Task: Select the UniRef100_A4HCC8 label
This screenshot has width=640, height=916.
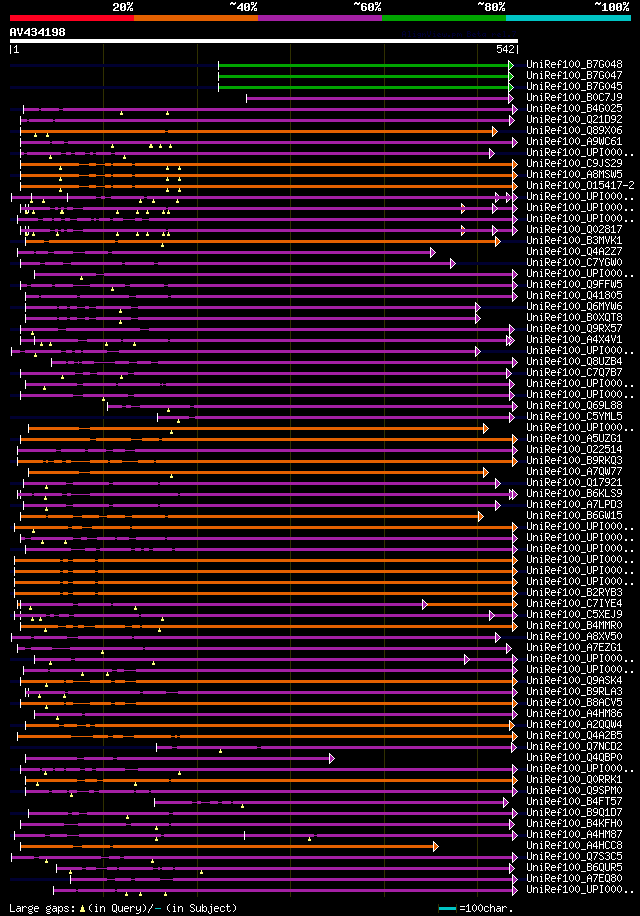Action: (574, 845)
